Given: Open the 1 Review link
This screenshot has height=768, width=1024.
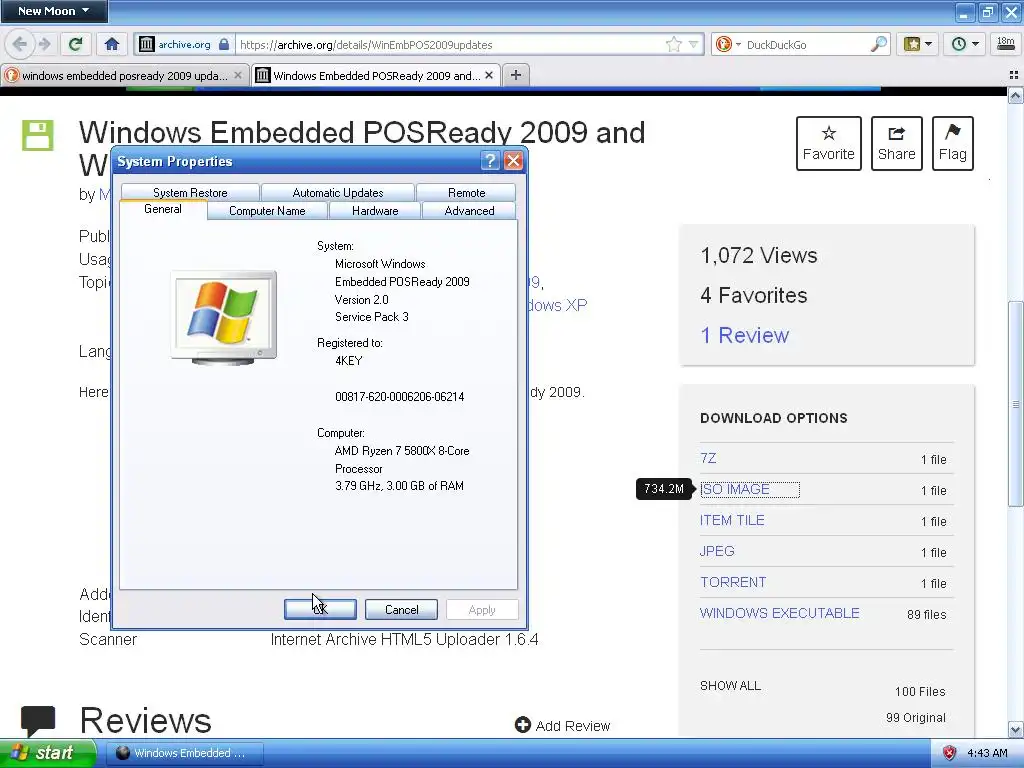Looking at the screenshot, I should [x=744, y=335].
